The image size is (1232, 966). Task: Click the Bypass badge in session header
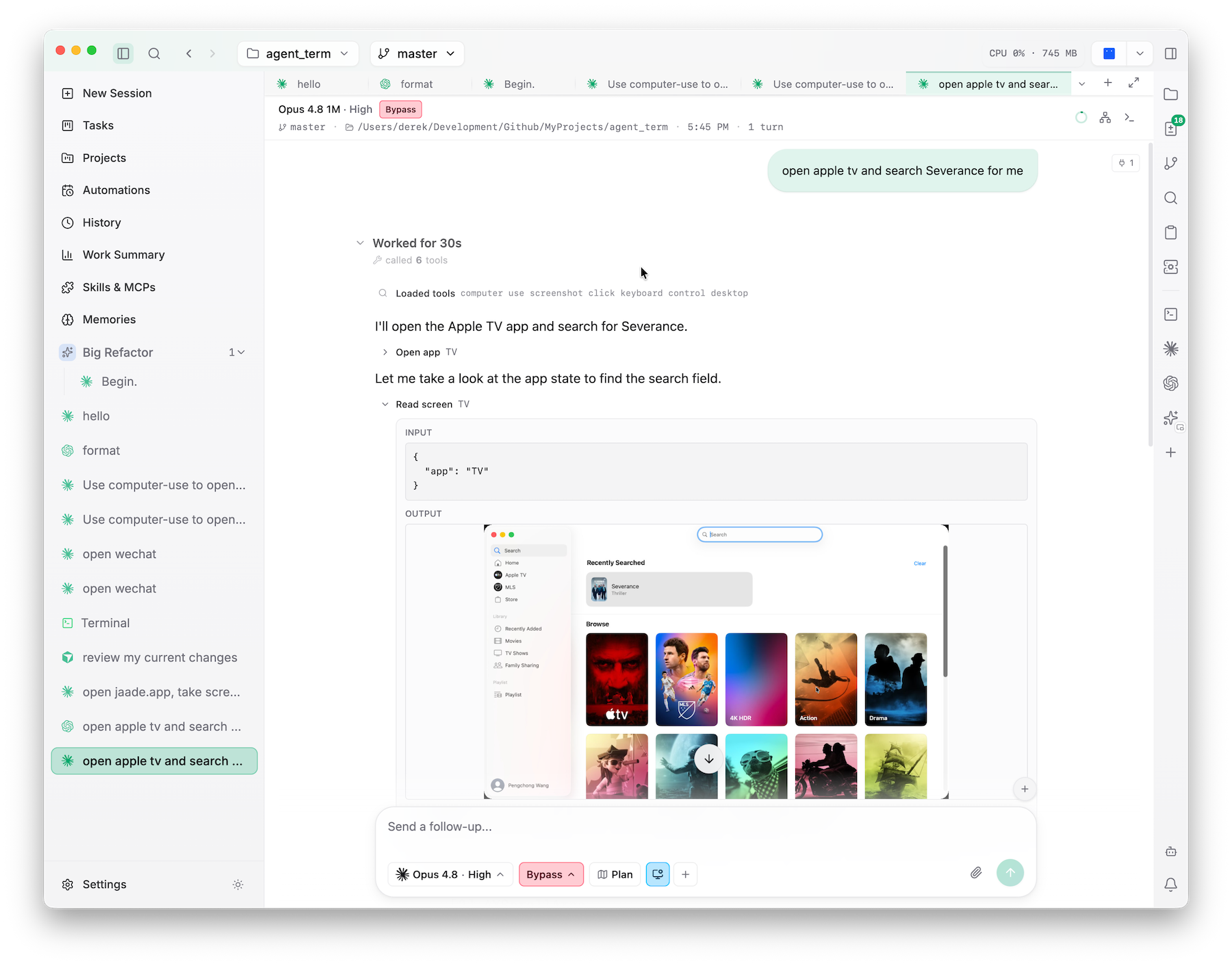tap(400, 110)
